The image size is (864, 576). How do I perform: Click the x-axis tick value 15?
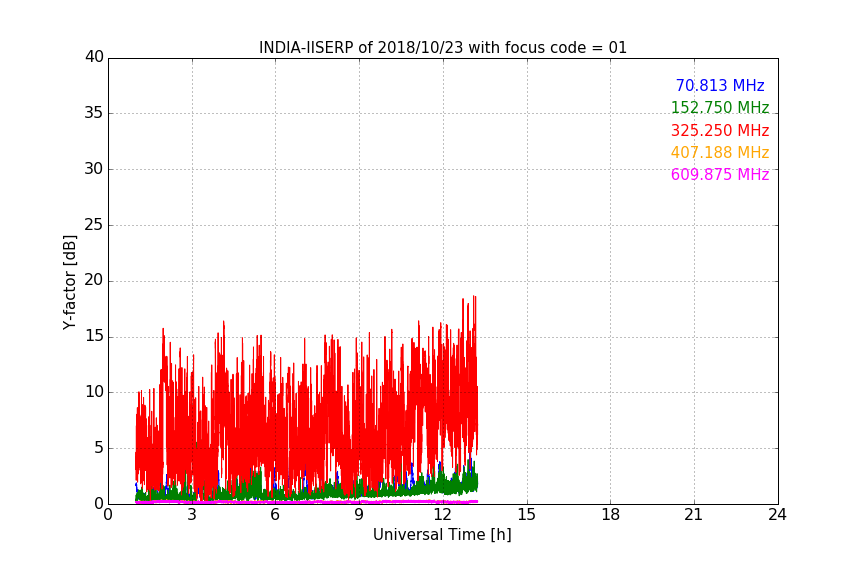526,515
